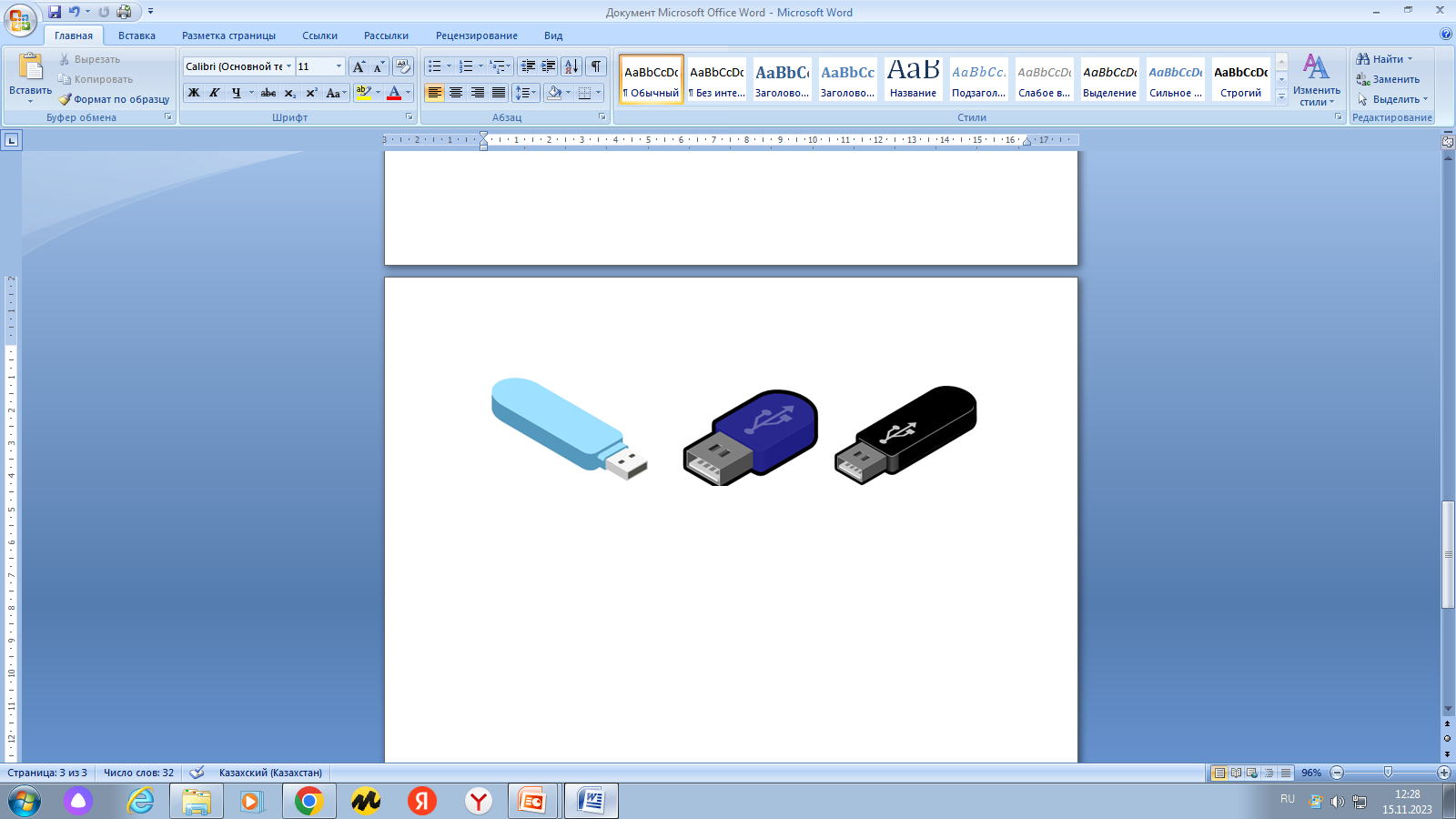Click the quick print icon in title bar
The width and height of the screenshot is (1456, 819).
(x=125, y=12)
